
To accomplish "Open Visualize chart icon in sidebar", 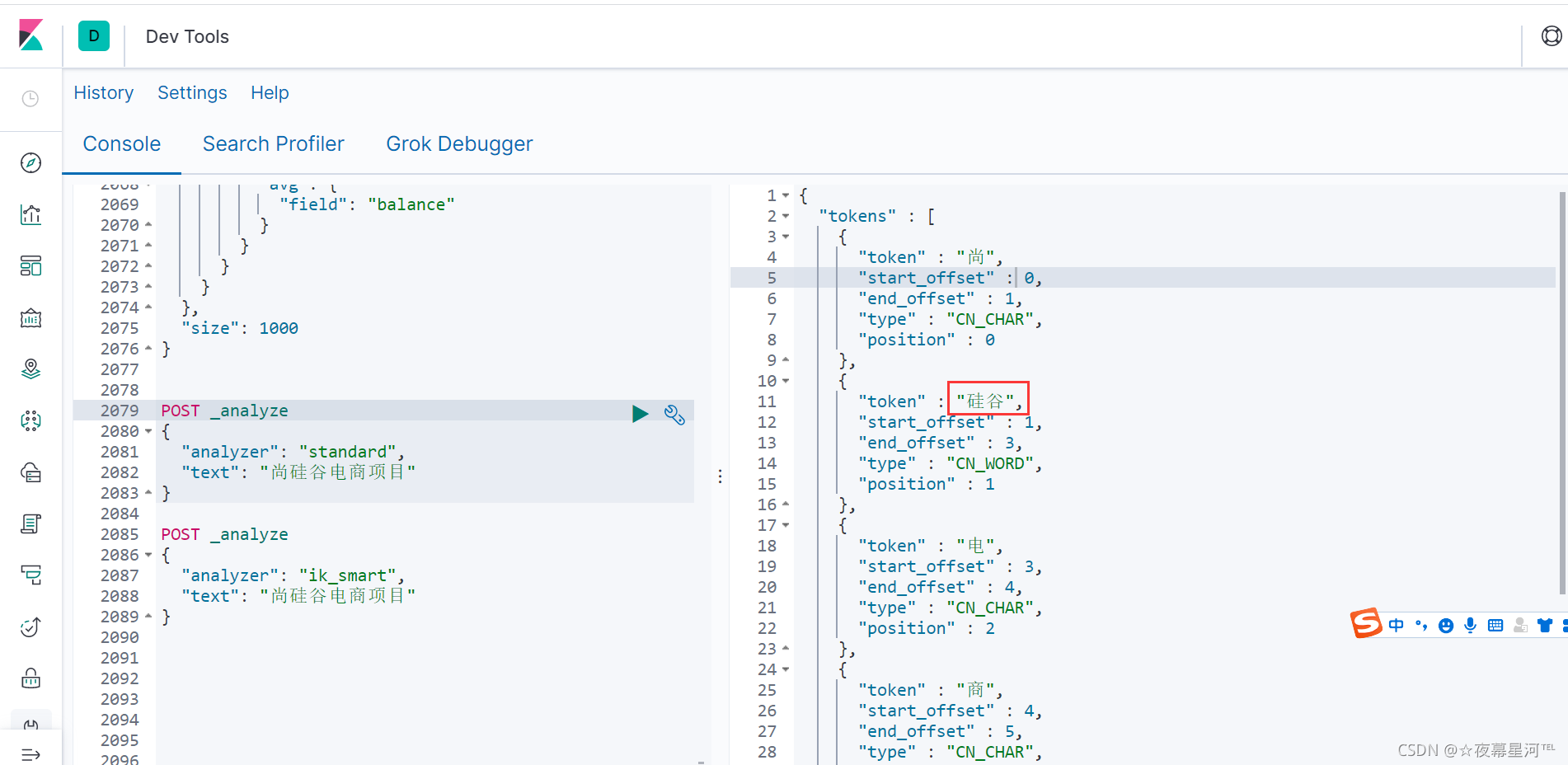I will click(x=31, y=215).
